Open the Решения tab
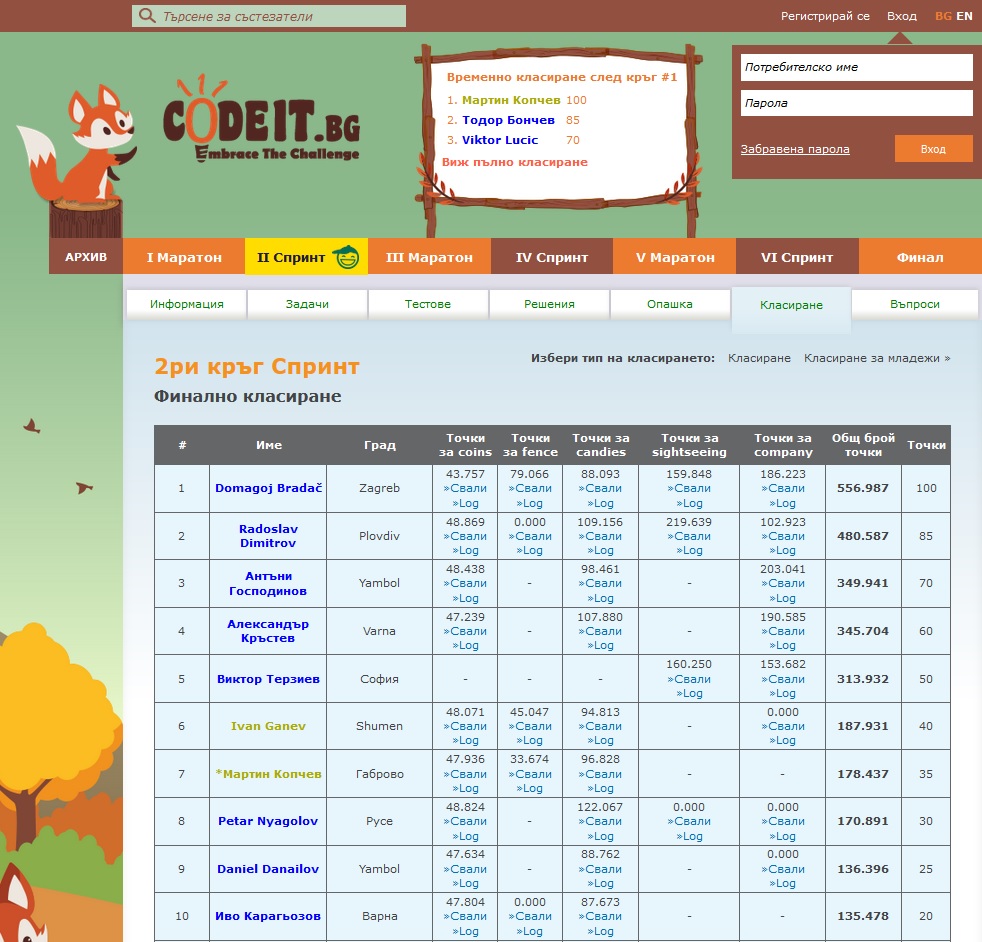This screenshot has height=942, width=982. tap(549, 304)
